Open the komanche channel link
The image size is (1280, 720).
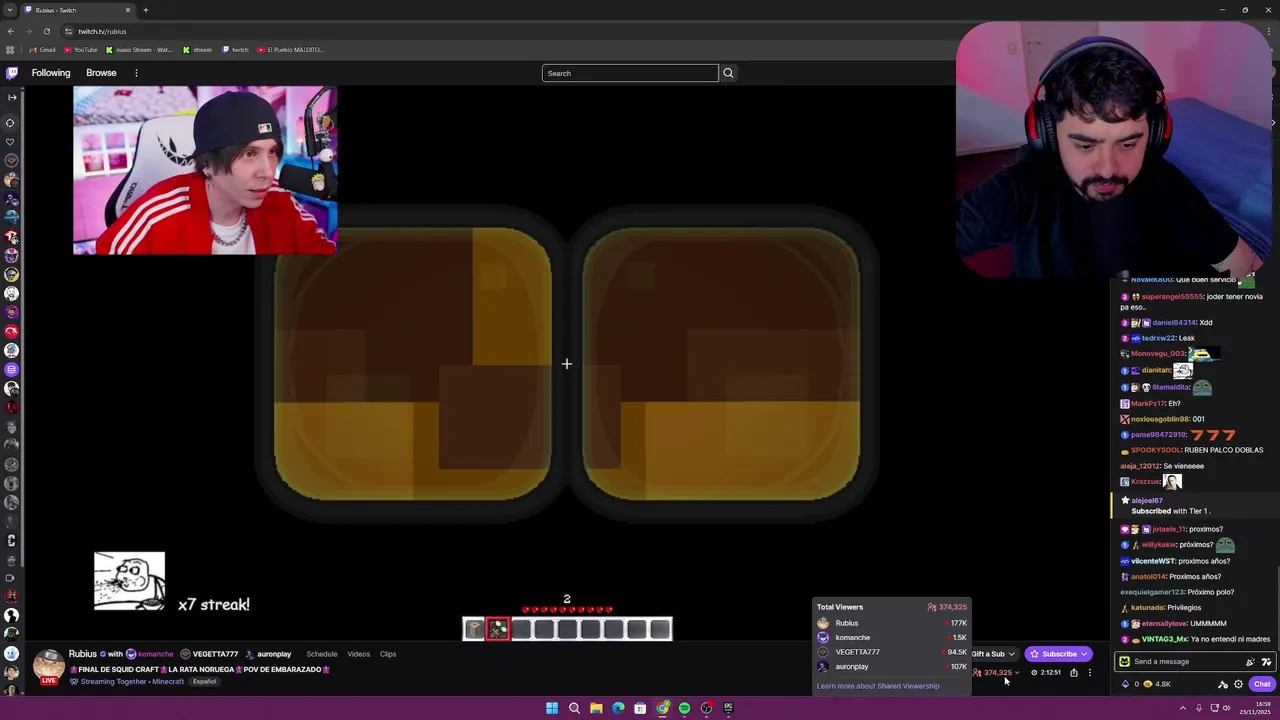pos(155,654)
